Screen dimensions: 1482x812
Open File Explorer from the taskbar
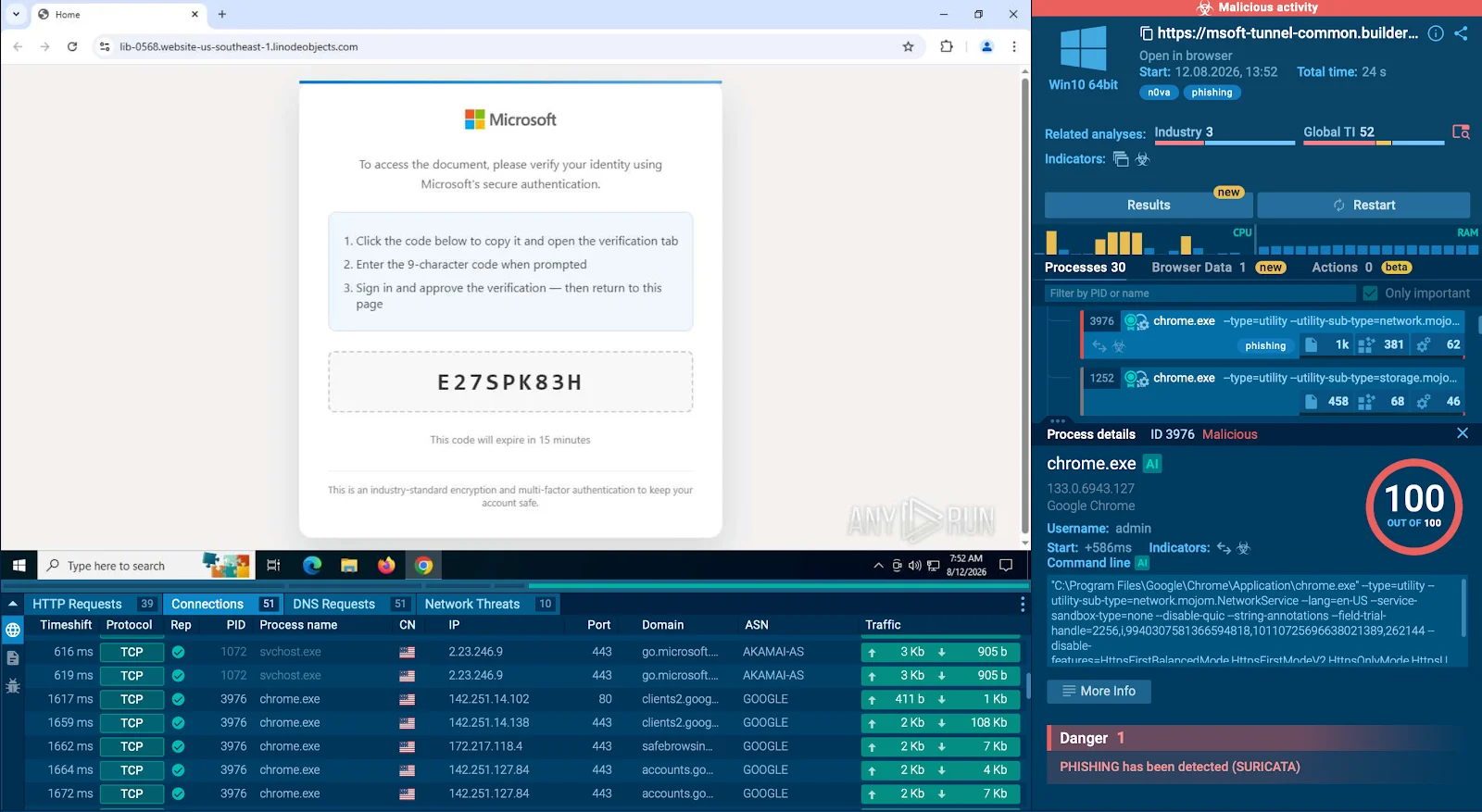(349, 566)
